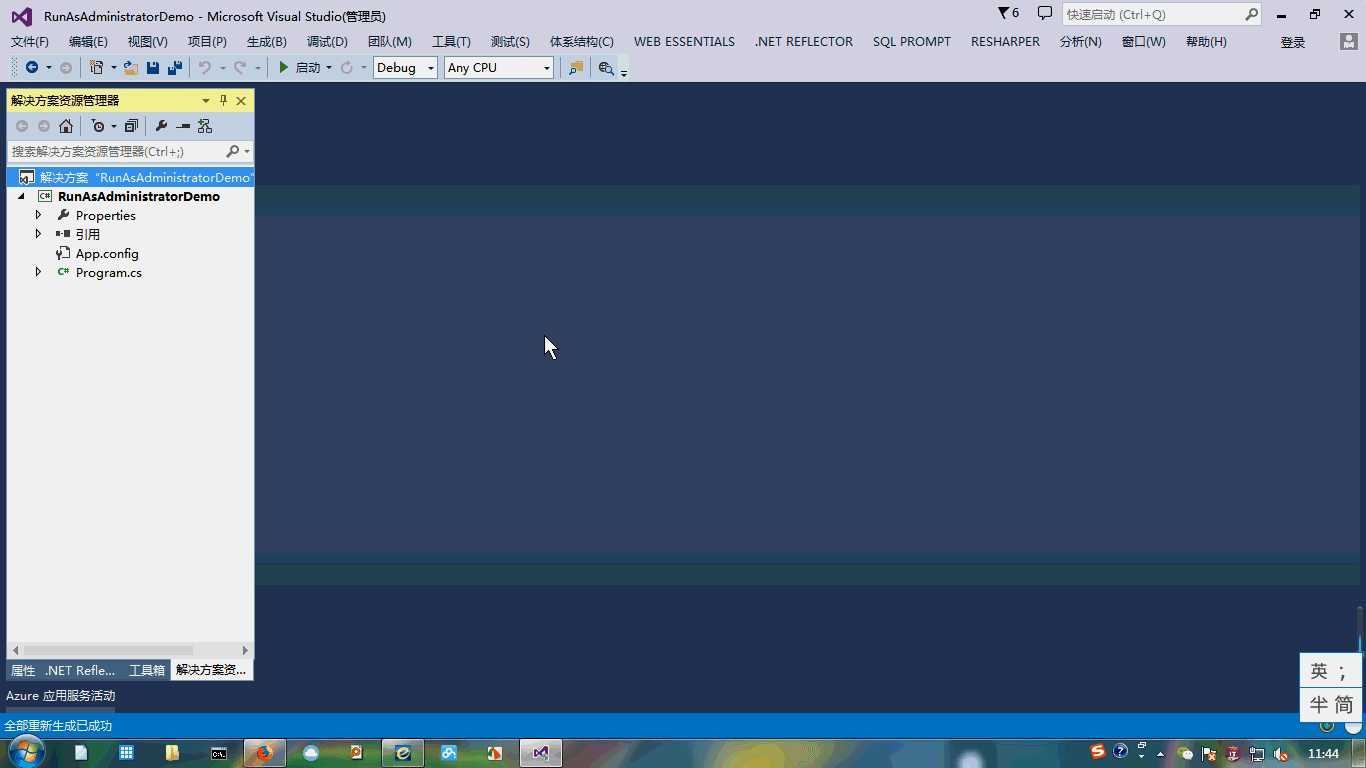1366x768 pixels.
Task: Navigate backward using the blue back arrow
Action: (x=32, y=68)
